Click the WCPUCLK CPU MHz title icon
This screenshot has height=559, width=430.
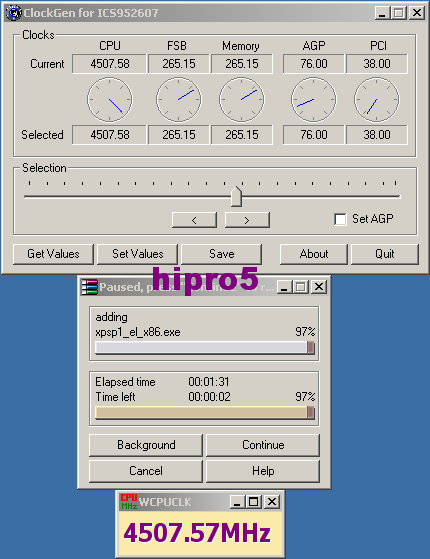(x=129, y=502)
